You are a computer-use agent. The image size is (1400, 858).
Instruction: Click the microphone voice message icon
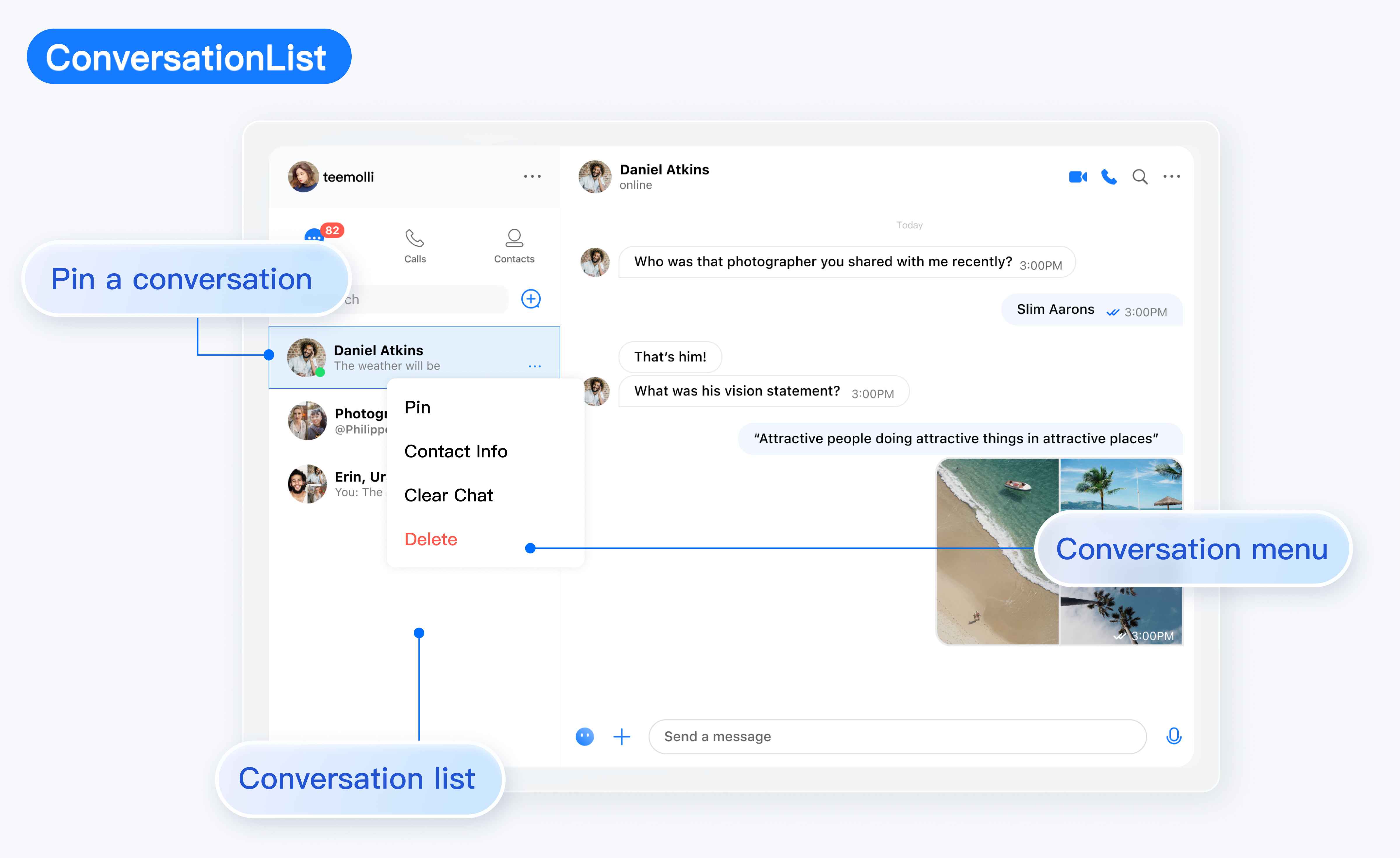[x=1173, y=736]
